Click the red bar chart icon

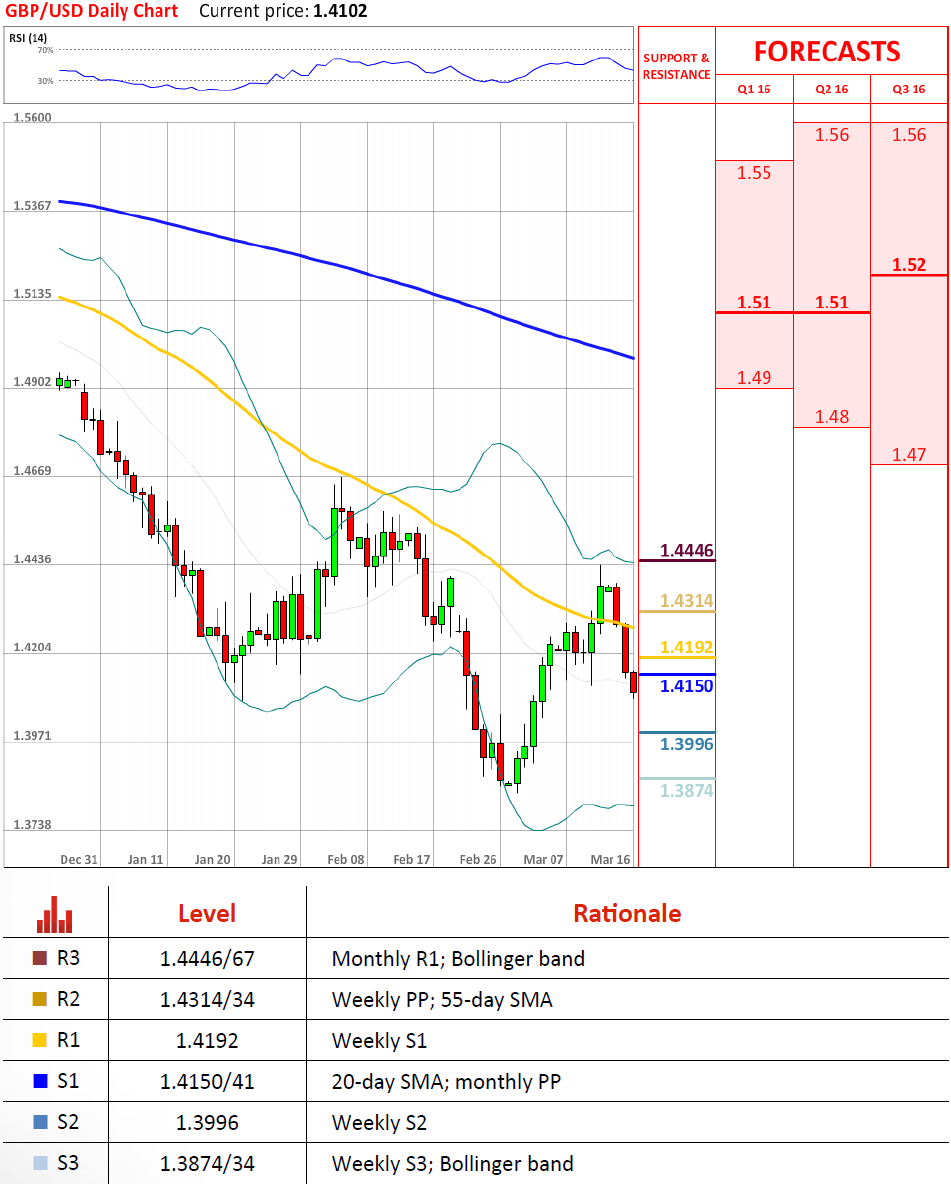[x=54, y=914]
